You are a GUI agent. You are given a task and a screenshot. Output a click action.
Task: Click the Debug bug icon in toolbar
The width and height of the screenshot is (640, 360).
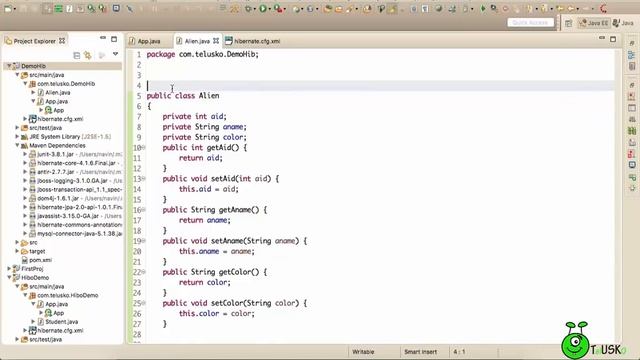248,8
